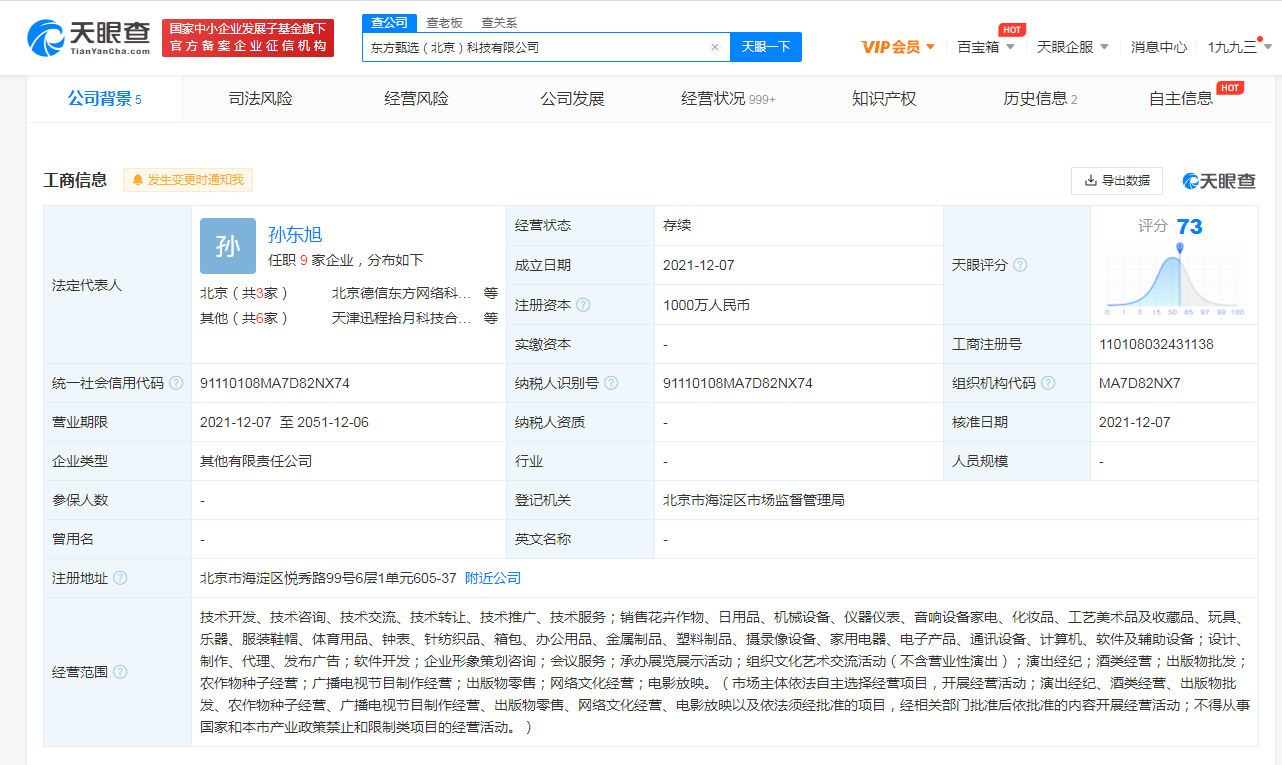Click the 北京市海淀区市场监督管理局 registration authority text

[x=754, y=500]
